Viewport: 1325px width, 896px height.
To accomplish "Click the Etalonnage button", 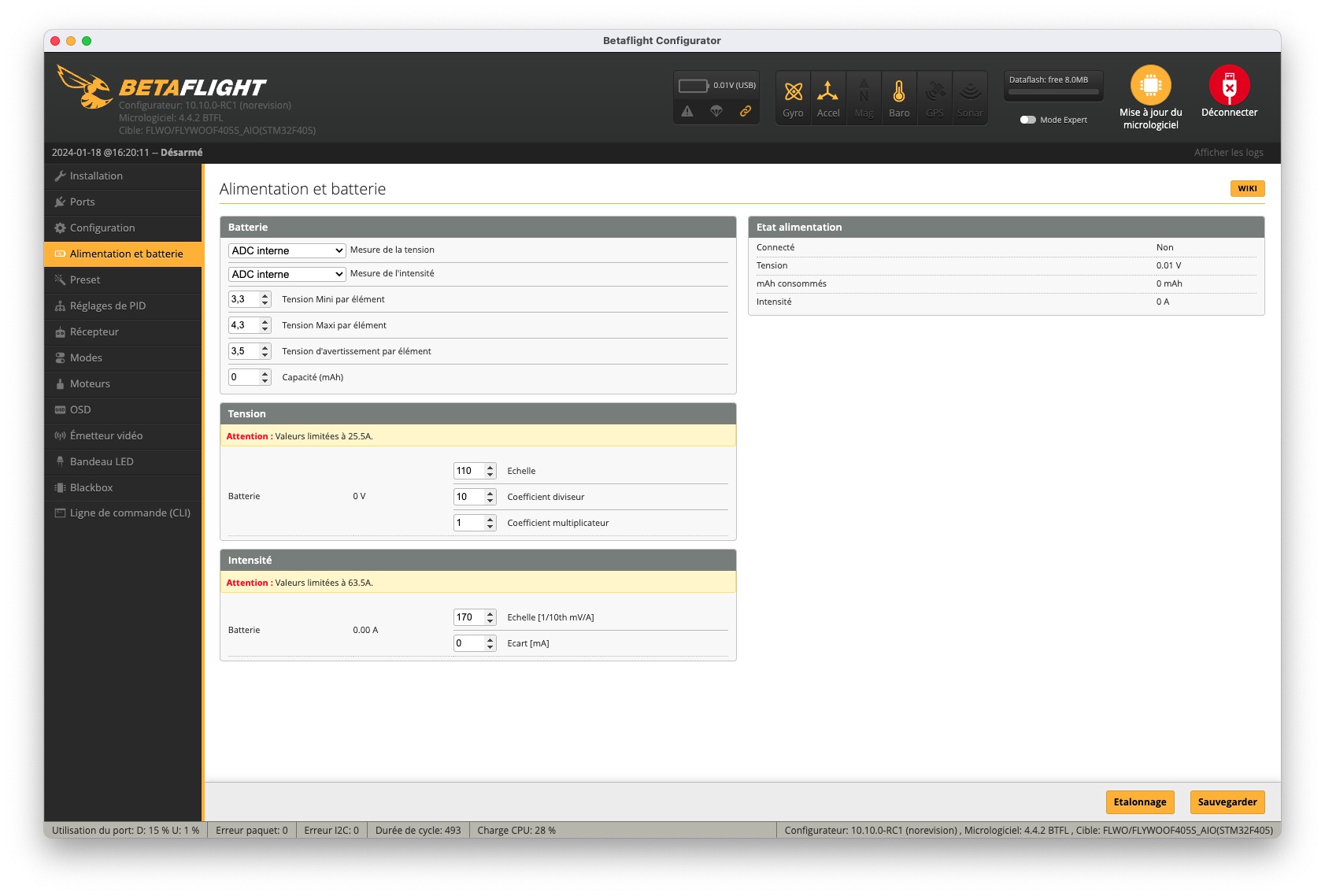I will (x=1140, y=802).
